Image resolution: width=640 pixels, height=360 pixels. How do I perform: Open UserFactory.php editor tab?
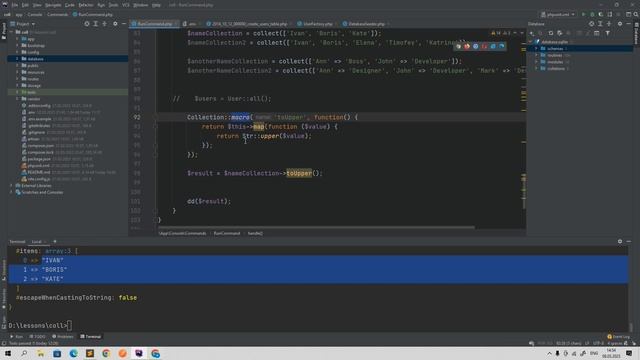pos(317,24)
